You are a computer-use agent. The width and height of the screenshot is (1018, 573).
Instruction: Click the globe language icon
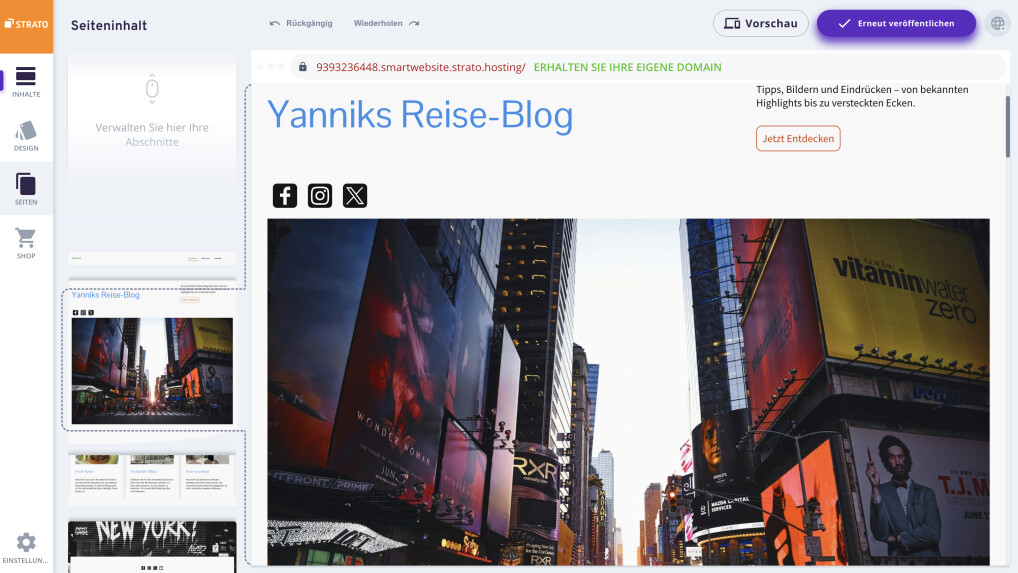click(997, 24)
